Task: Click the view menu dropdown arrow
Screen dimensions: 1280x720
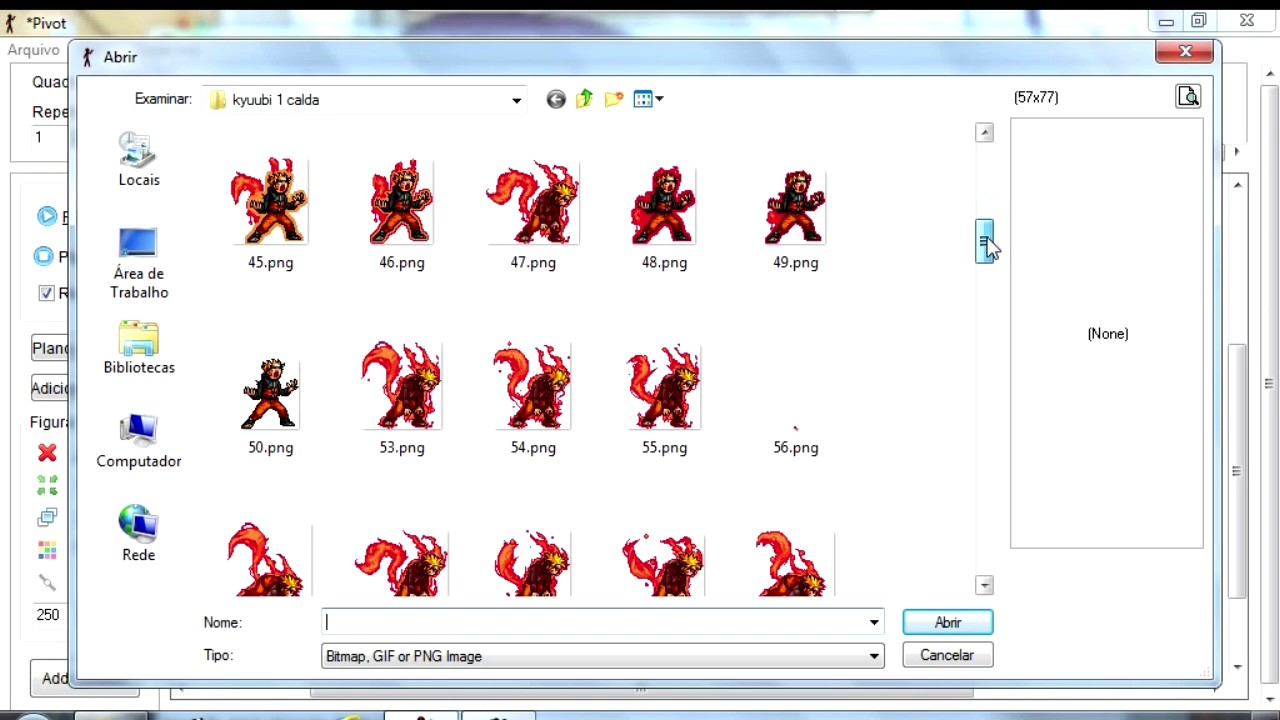Action: (659, 99)
